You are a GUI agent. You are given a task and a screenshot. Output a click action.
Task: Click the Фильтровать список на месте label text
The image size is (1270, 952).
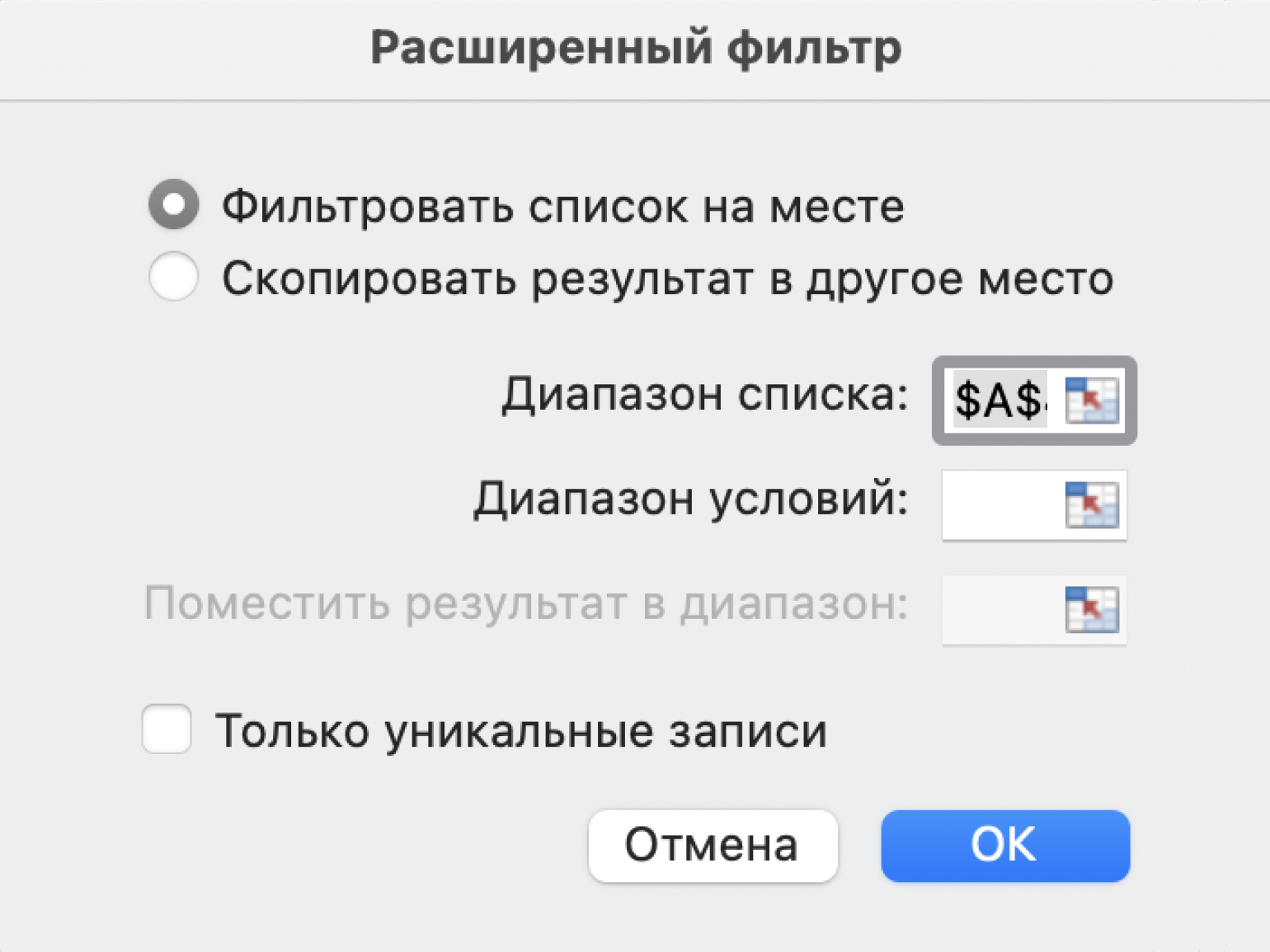pyautogui.click(x=562, y=206)
